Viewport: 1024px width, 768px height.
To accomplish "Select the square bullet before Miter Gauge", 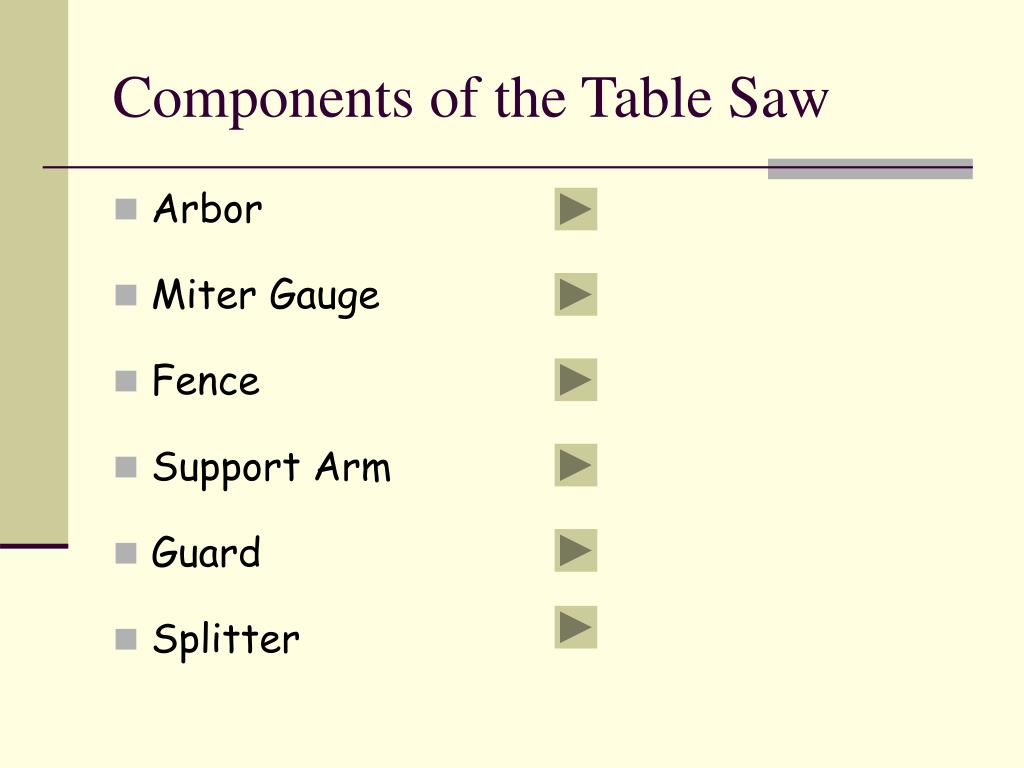I will pos(125,295).
